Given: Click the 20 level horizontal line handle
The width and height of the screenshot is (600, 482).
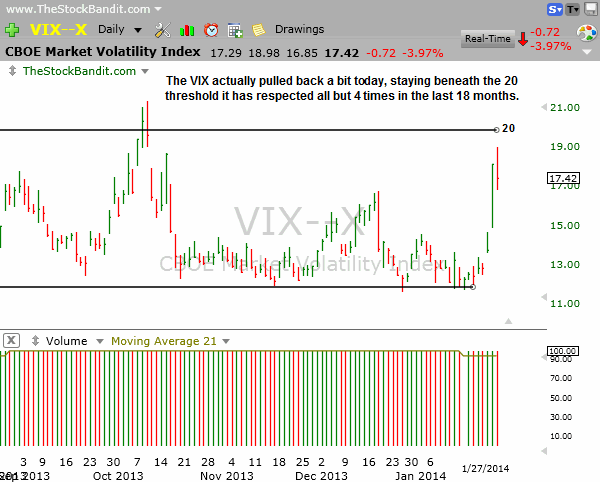Looking at the screenshot, I should click(x=497, y=129).
